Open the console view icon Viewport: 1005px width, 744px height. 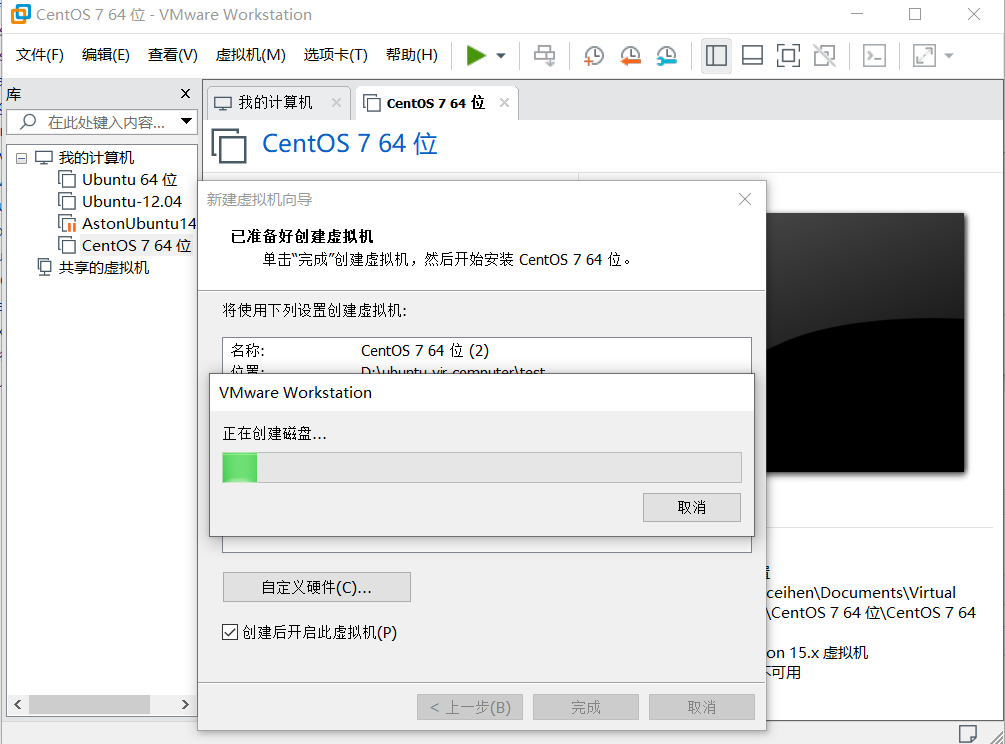tap(874, 56)
